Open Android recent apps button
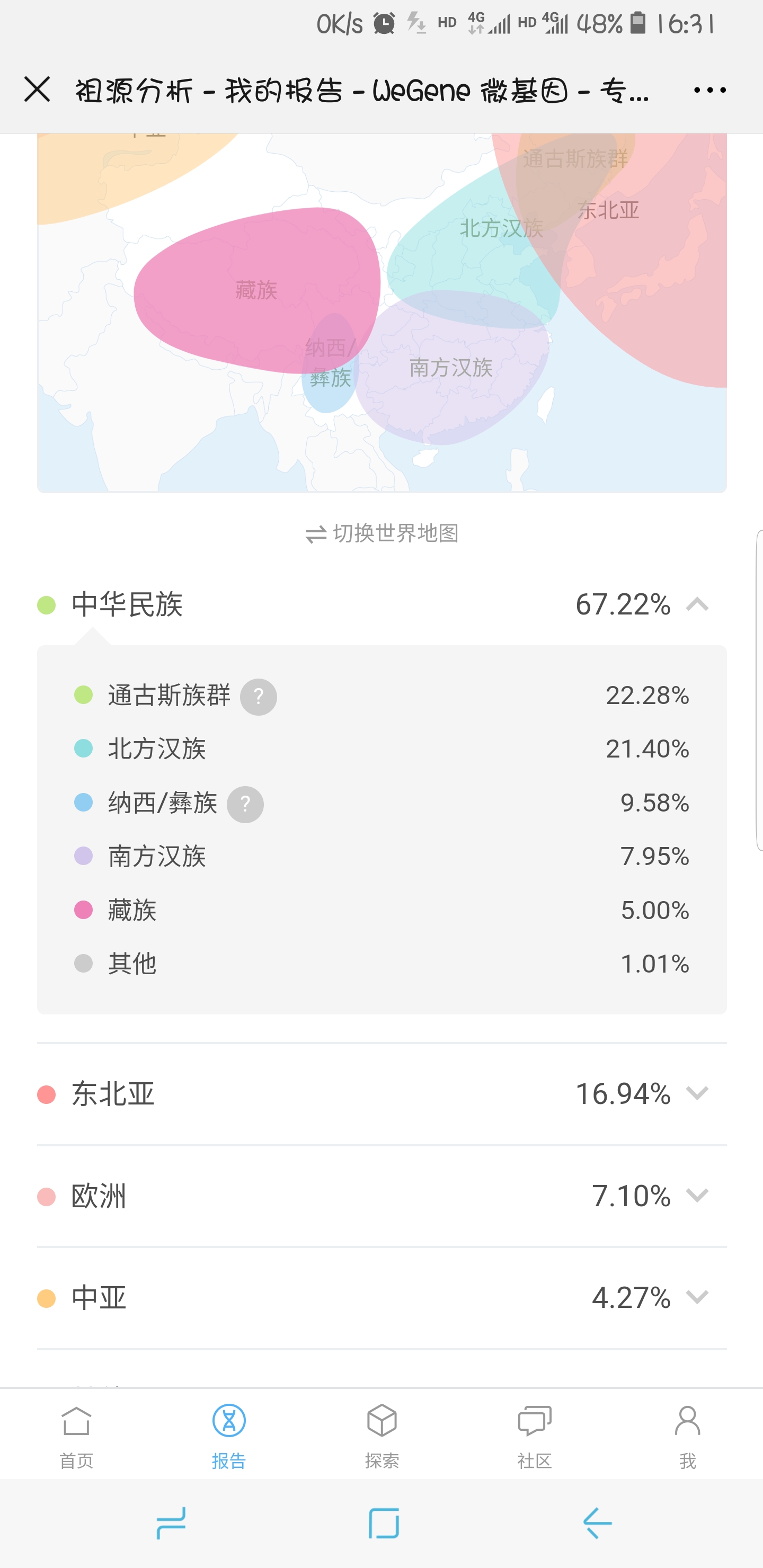763x1568 pixels. pyautogui.click(x=171, y=1523)
